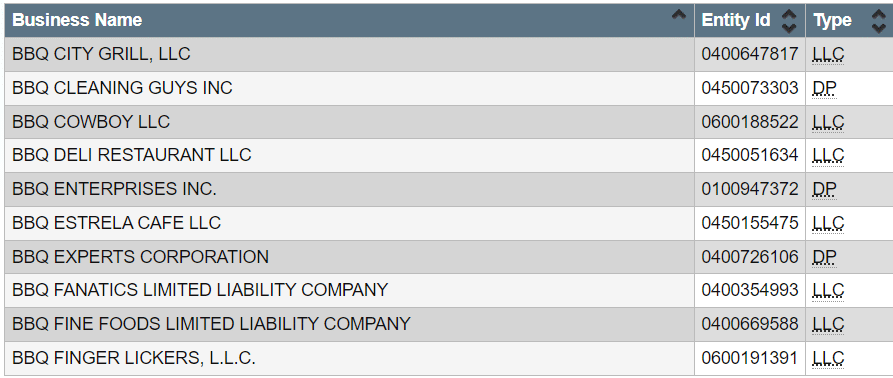Sort by Business Name using arrow icon
Viewport: 893px width, 378px height.
(678, 15)
